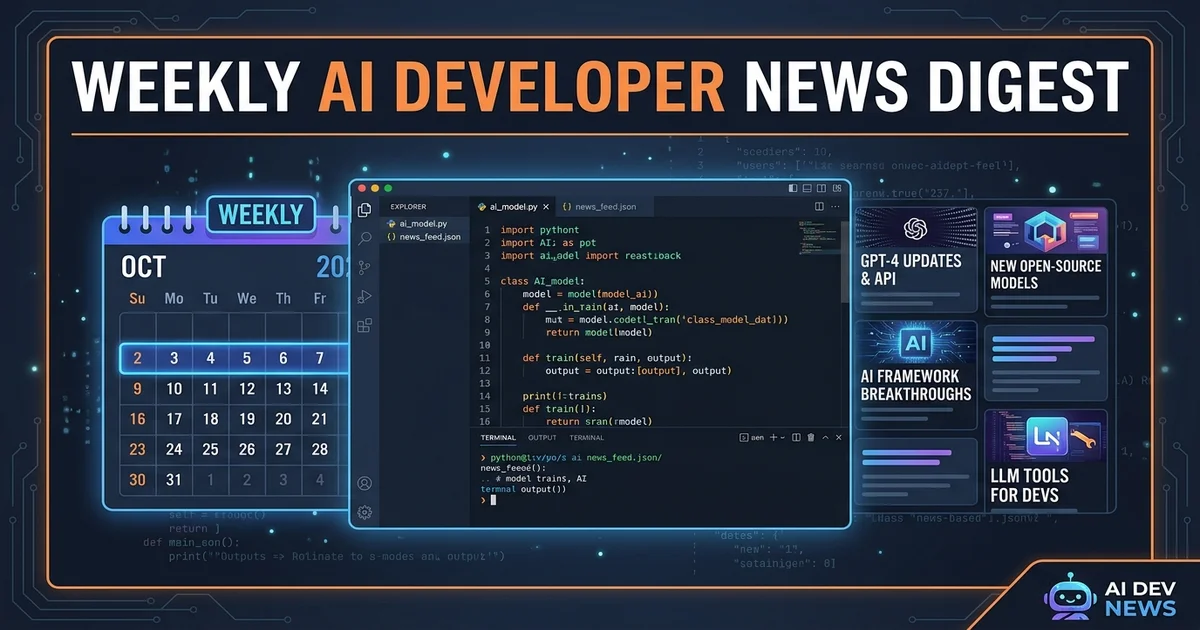Close the terminal panel with the X
Screen dimensions: 1200x630
(x=838, y=438)
